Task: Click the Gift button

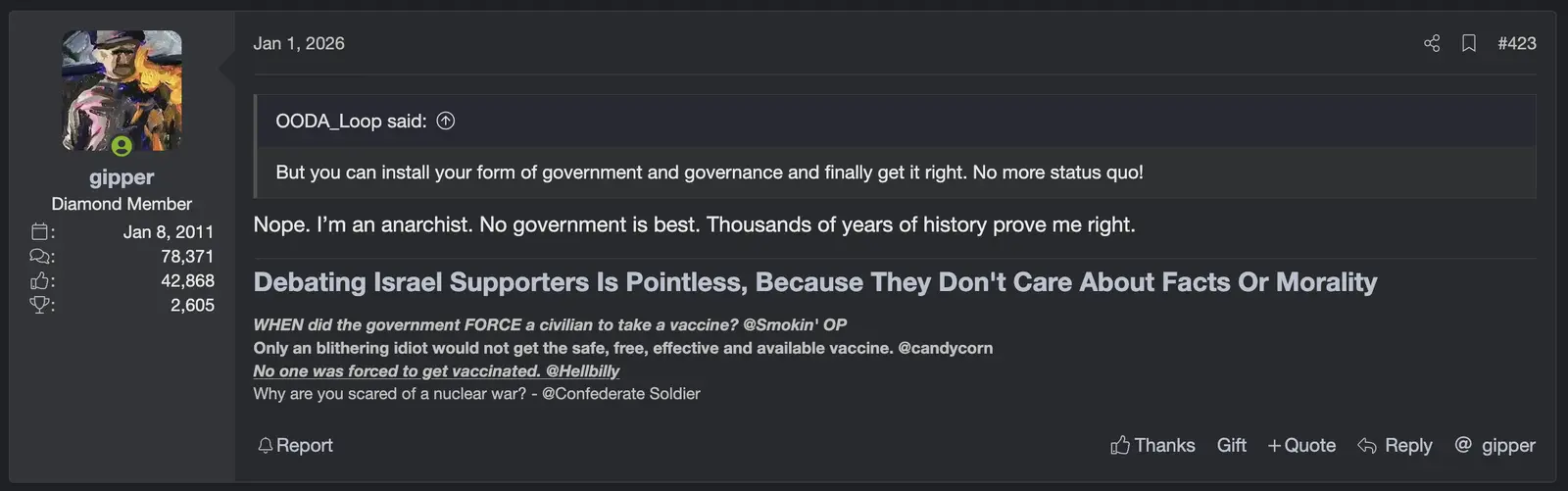Action: (x=1232, y=445)
